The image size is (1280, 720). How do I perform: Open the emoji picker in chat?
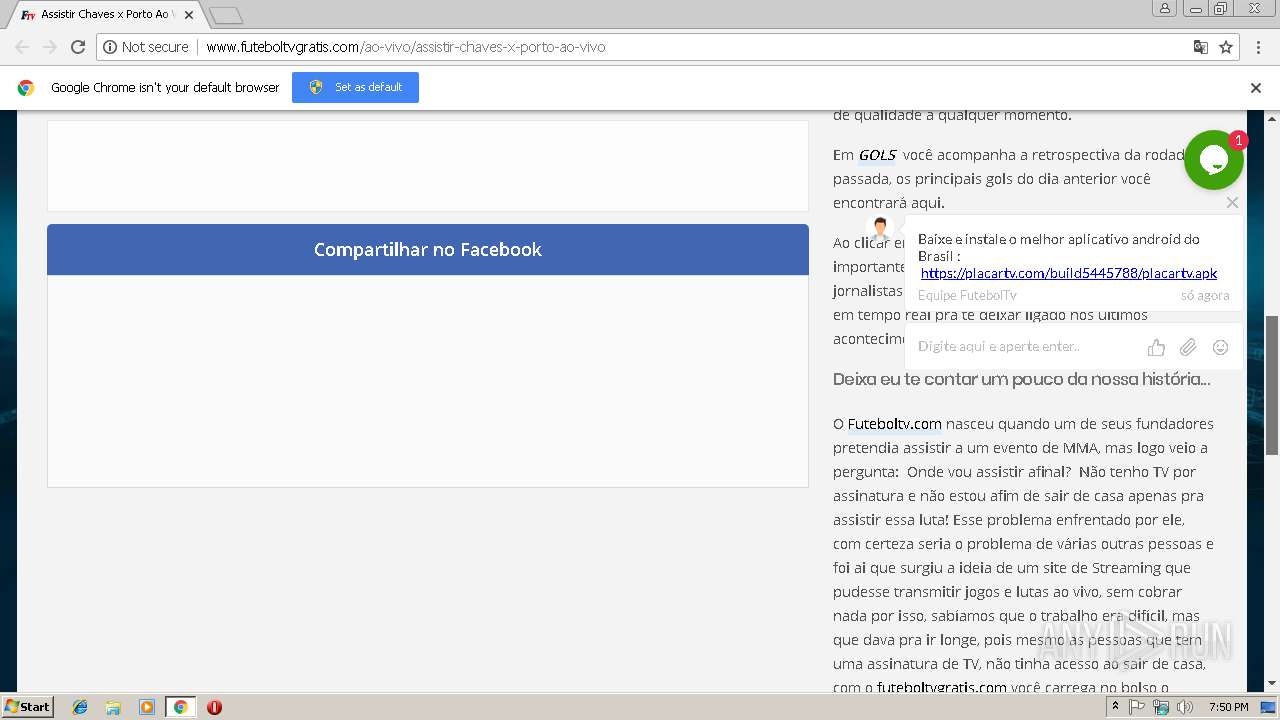tap(1220, 347)
